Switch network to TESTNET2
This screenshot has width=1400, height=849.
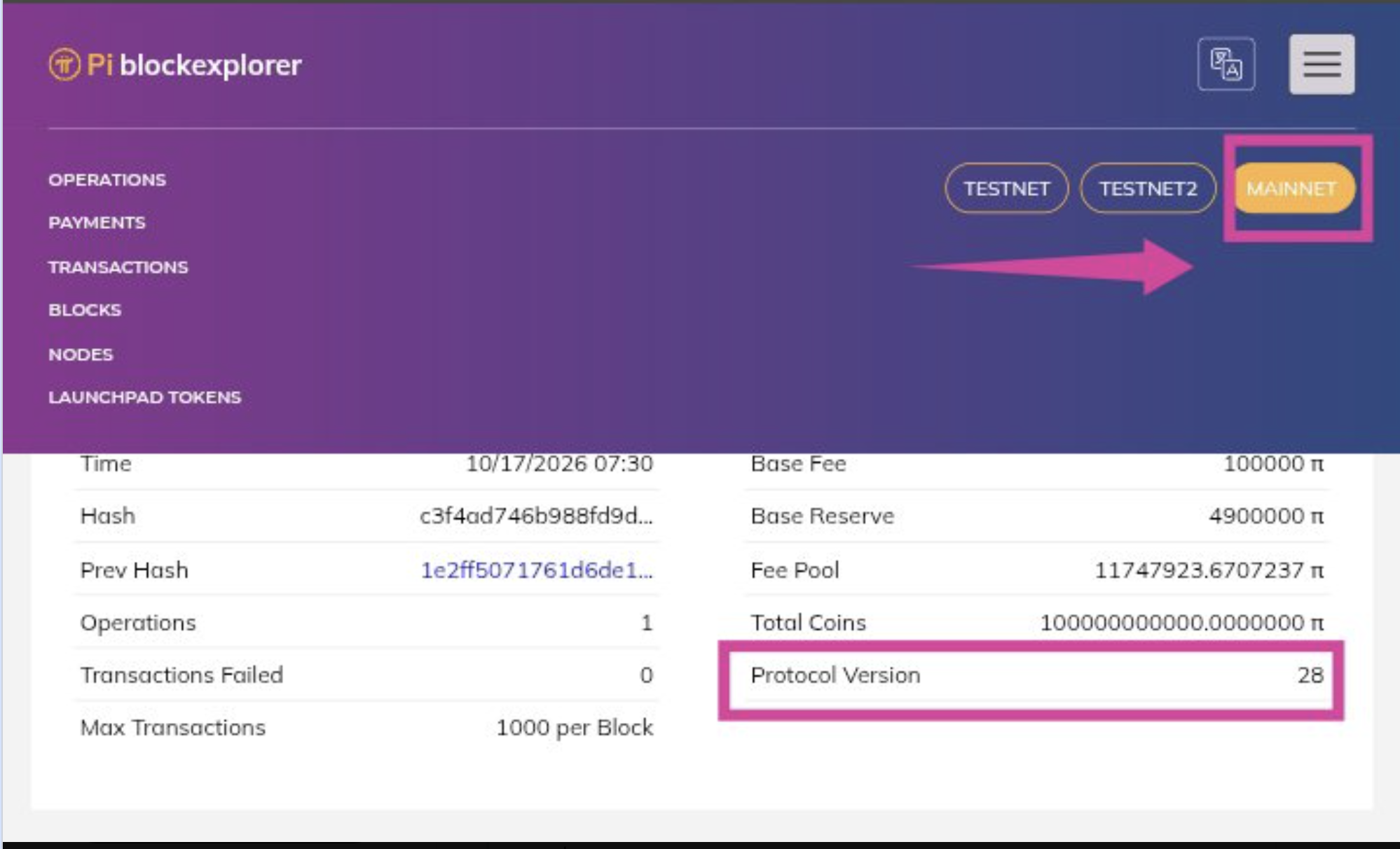point(1148,188)
